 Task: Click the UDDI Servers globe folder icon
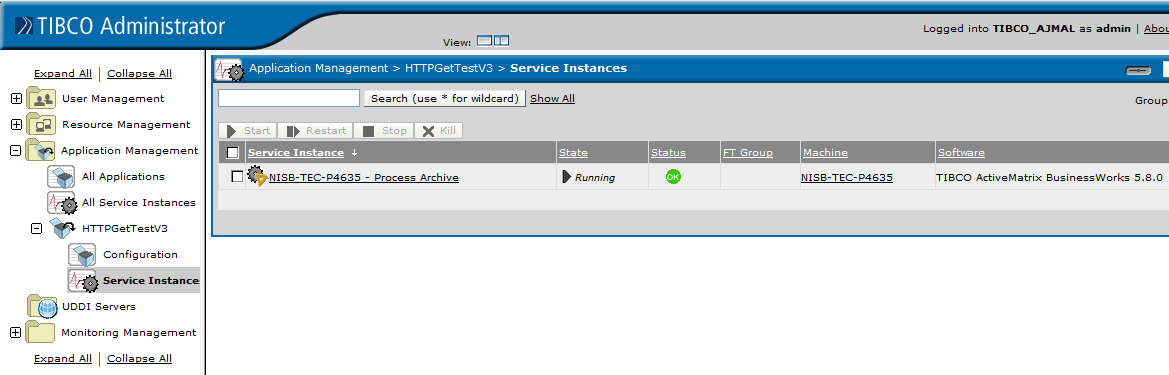coord(42,306)
